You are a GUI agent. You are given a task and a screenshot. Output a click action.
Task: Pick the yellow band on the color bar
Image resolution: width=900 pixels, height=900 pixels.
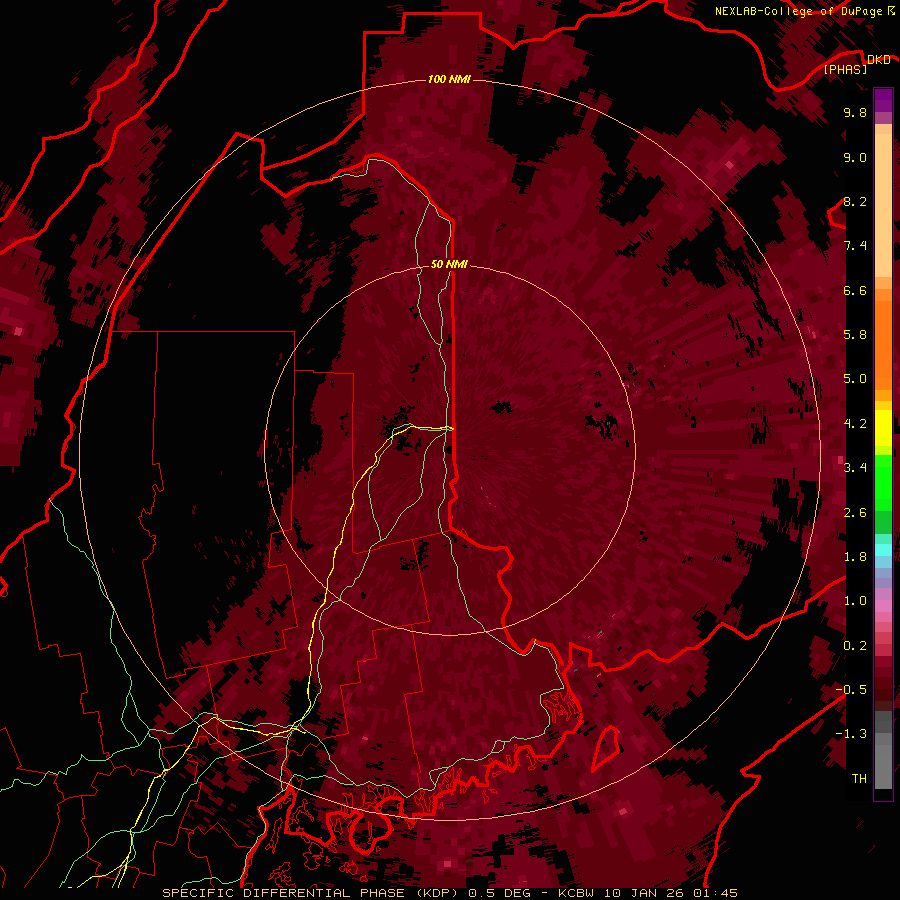tap(883, 428)
